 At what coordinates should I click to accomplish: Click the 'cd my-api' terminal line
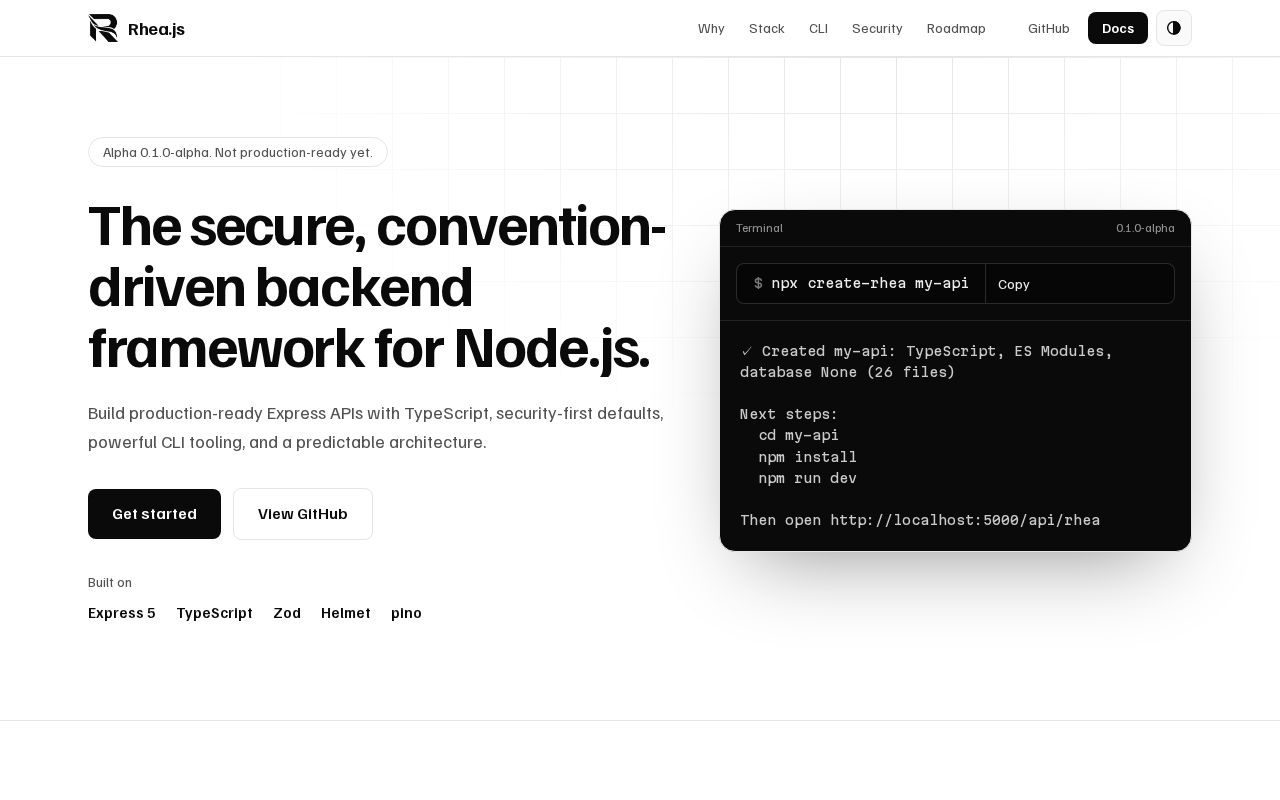pyautogui.click(x=799, y=435)
